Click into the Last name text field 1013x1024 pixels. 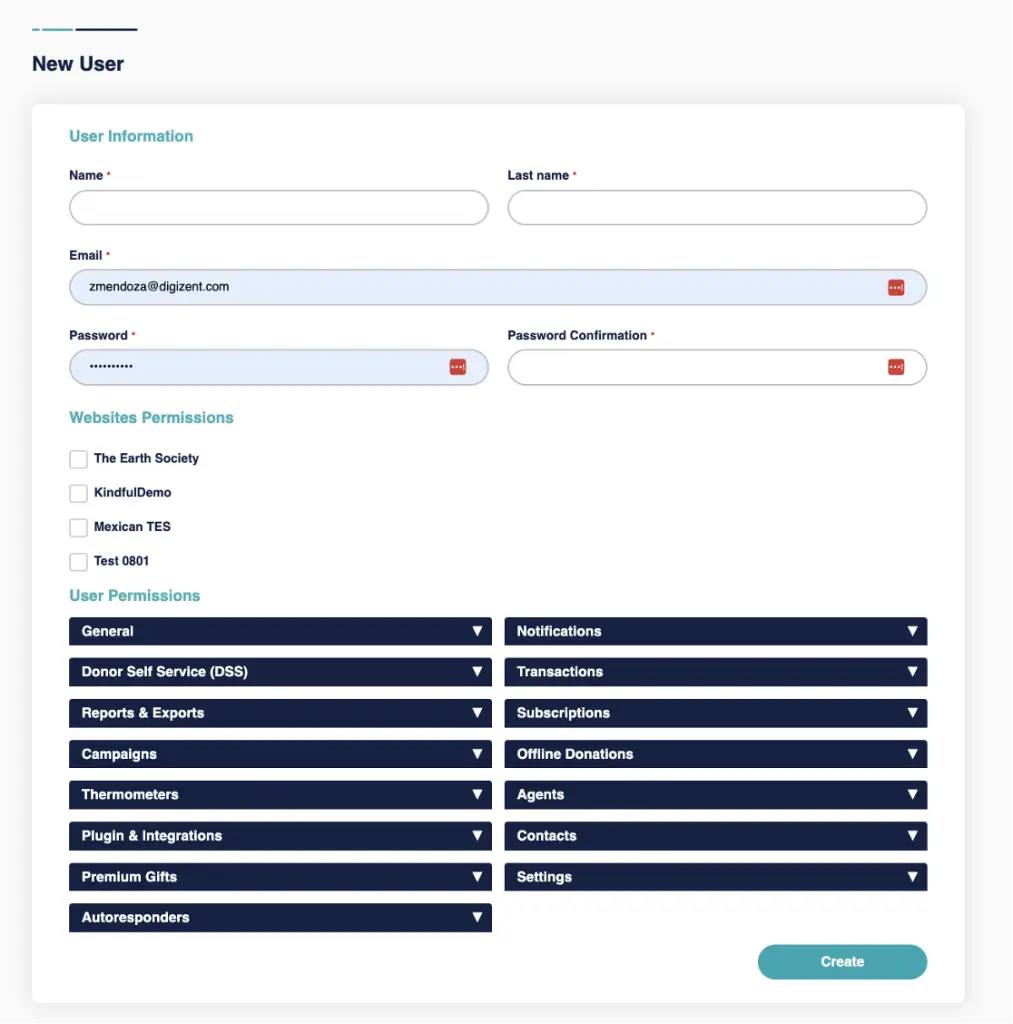pos(716,208)
